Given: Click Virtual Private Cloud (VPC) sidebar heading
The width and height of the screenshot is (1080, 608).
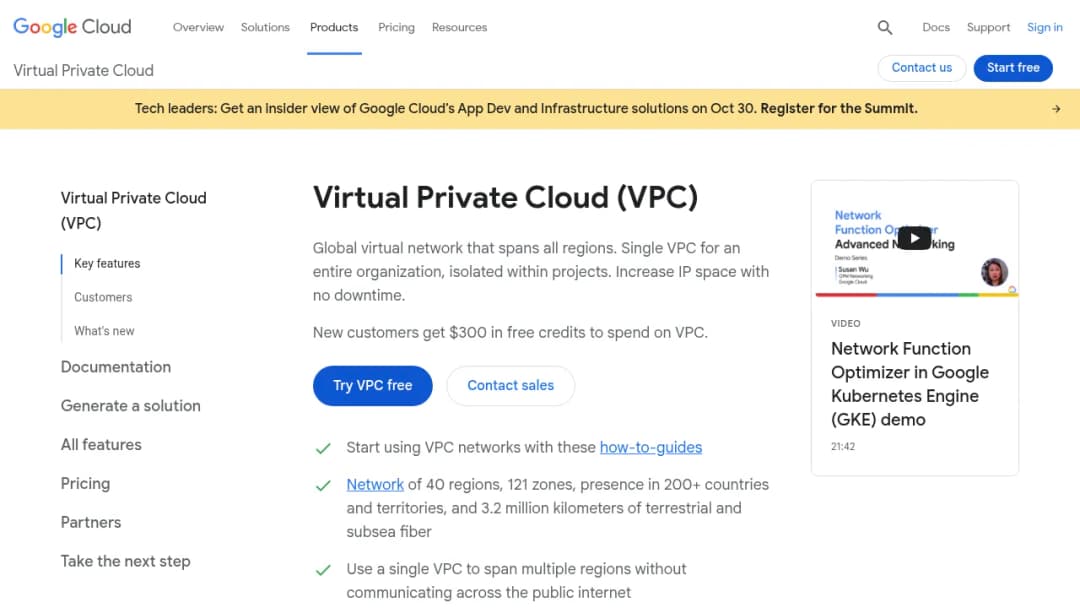Looking at the screenshot, I should [134, 211].
